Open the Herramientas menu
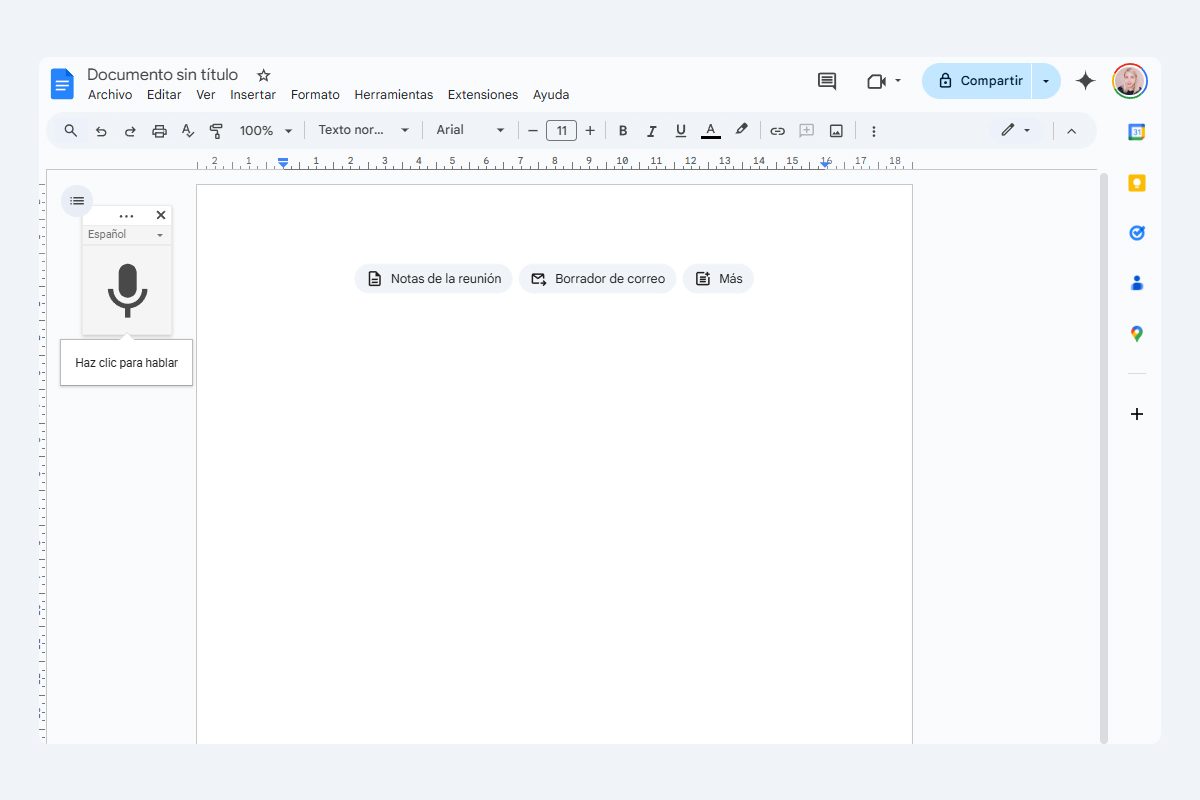This screenshot has height=800, width=1200. [393, 95]
